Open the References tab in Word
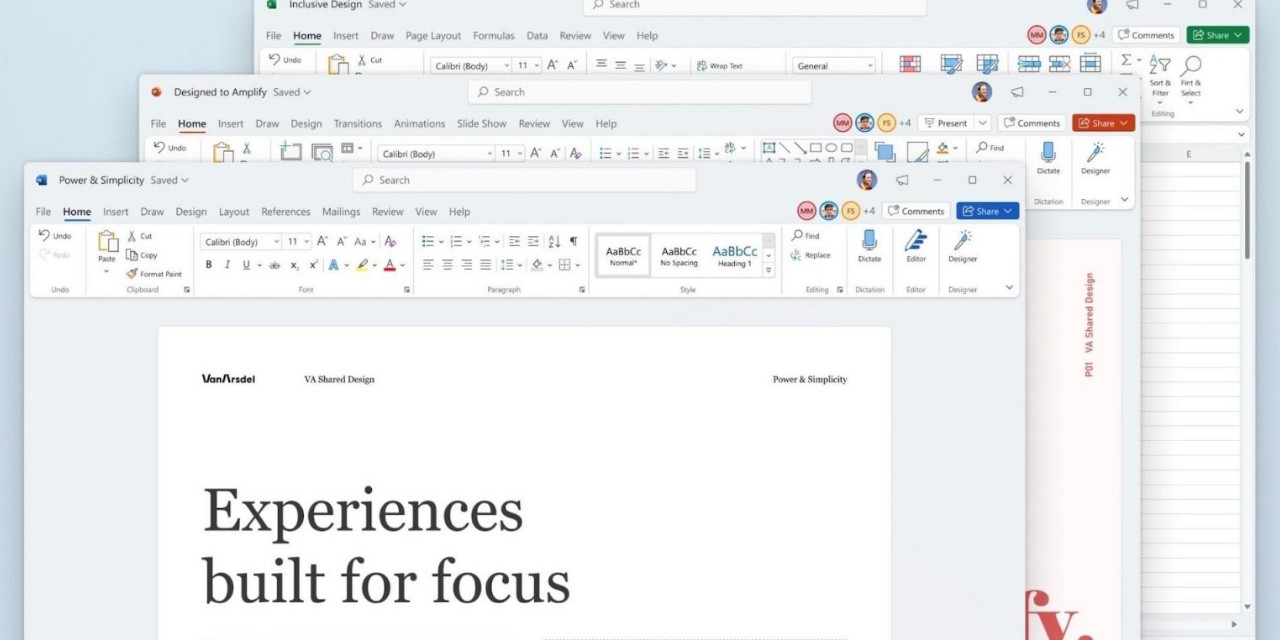The height and width of the screenshot is (640, 1280). click(286, 212)
